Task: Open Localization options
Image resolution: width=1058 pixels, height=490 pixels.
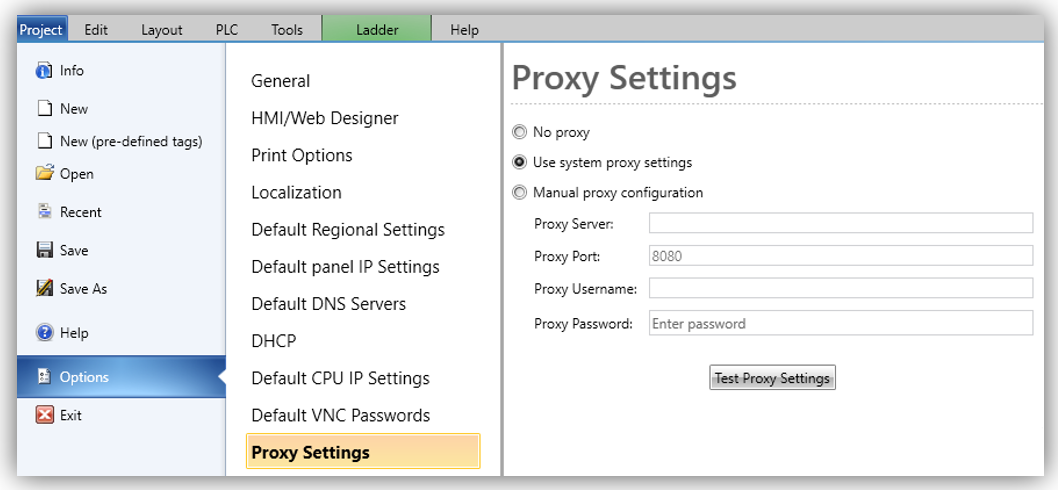Action: 296,192
